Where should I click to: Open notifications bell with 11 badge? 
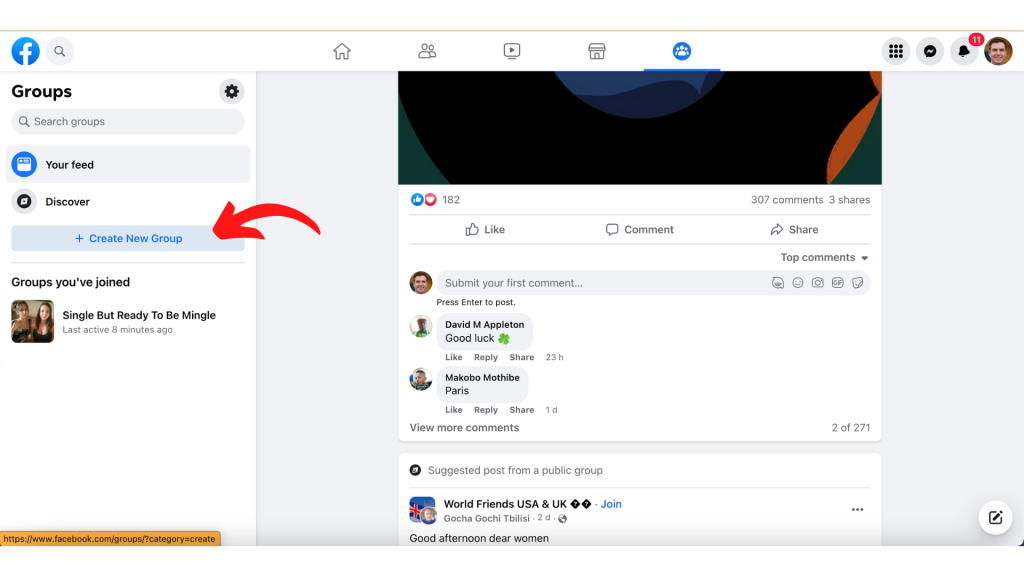[964, 51]
